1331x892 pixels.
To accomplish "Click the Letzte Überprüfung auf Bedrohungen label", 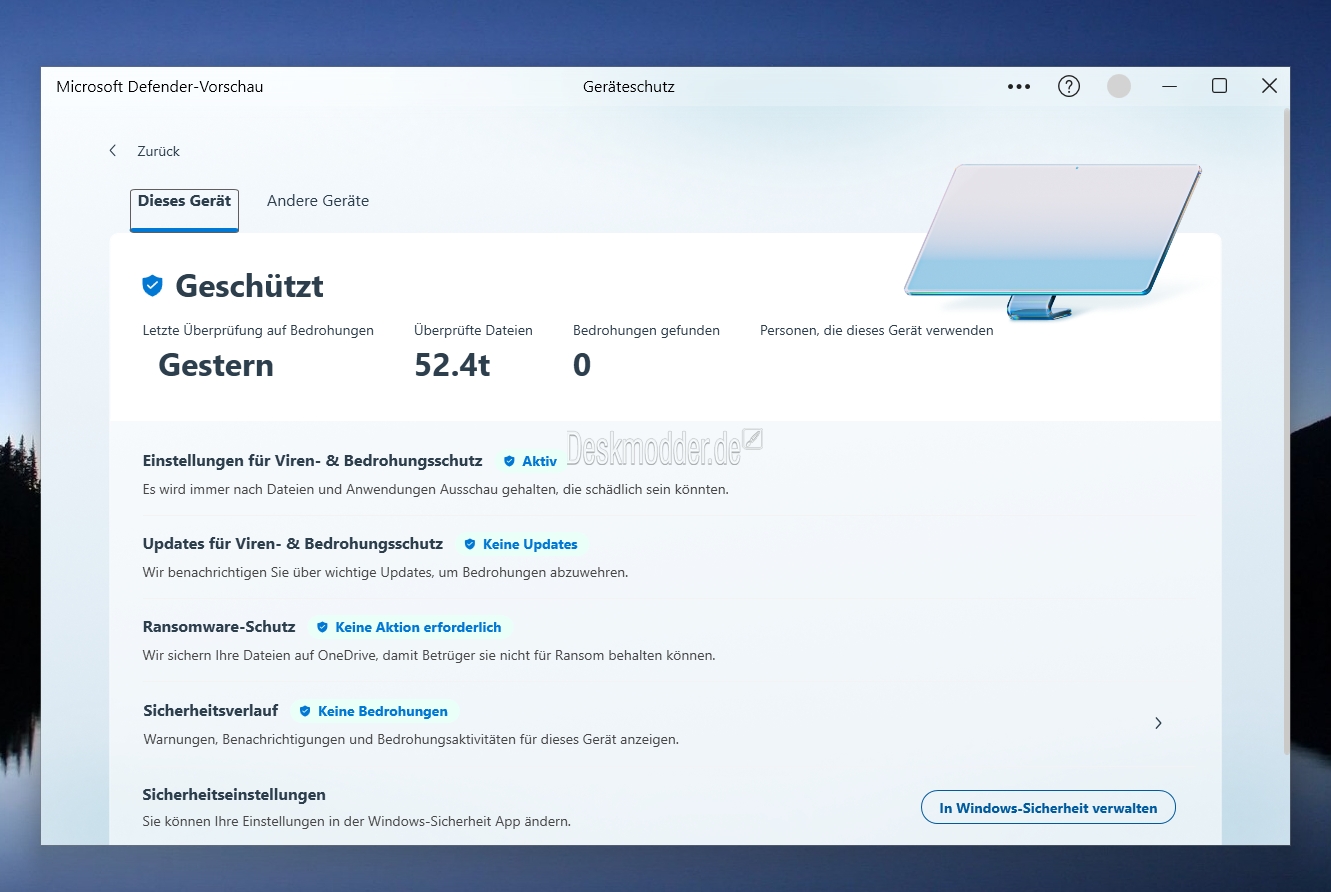I will tap(258, 330).
